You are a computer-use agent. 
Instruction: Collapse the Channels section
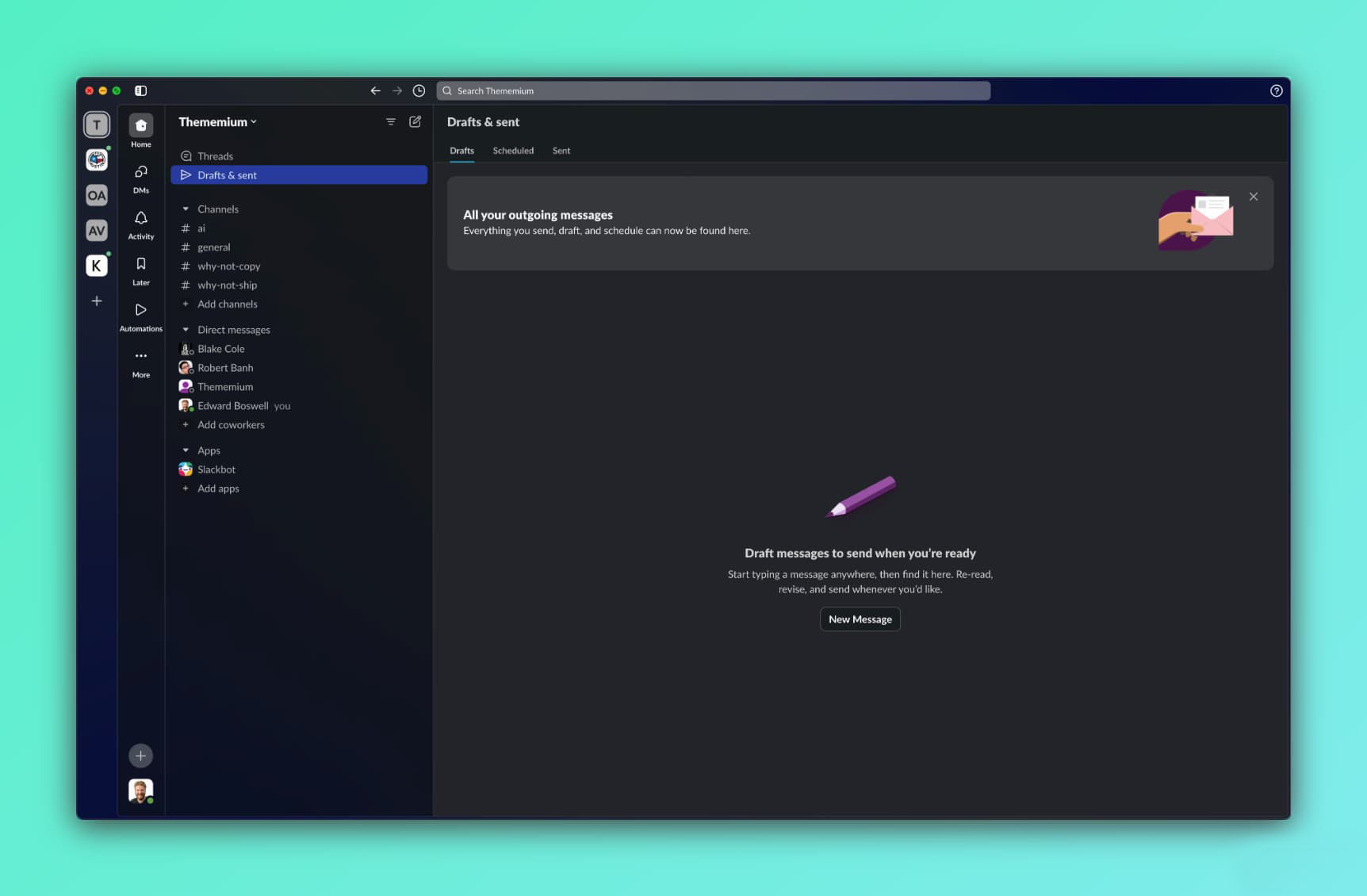(x=186, y=209)
